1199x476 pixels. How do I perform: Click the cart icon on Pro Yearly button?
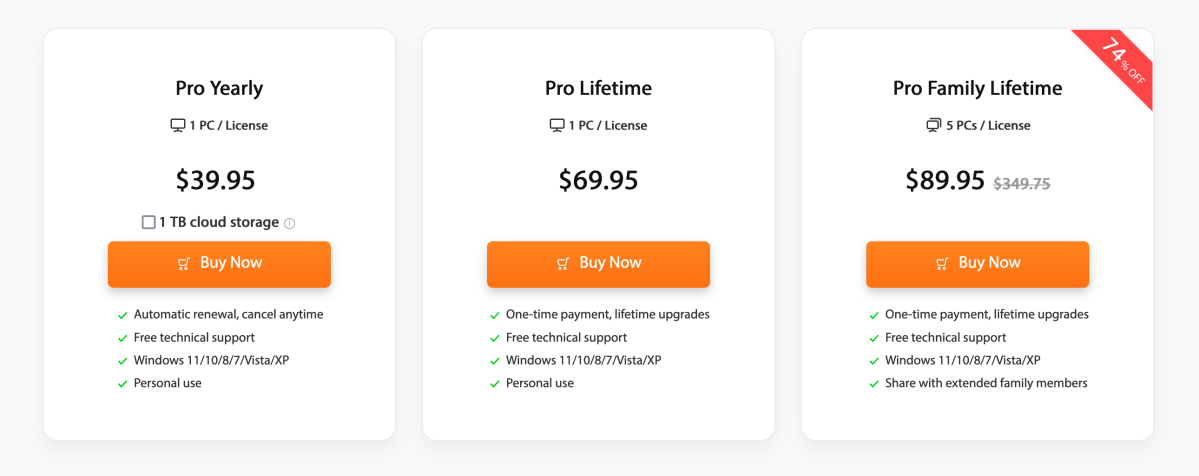coord(184,263)
